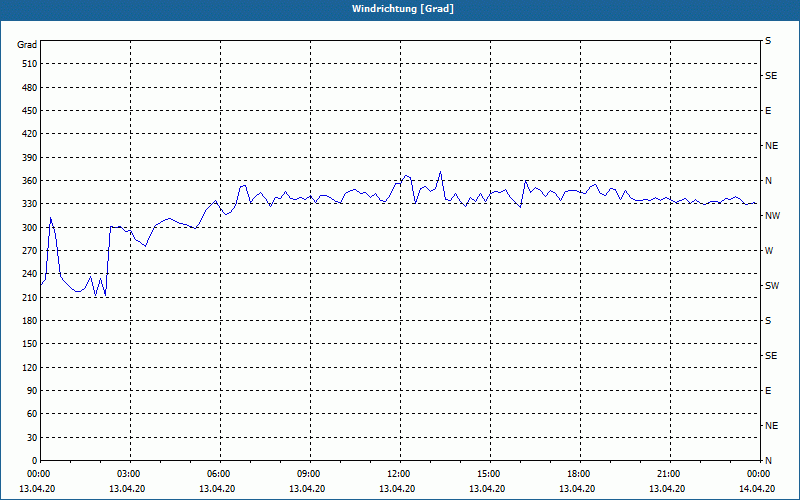The width and height of the screenshot is (800, 500).
Task: Click the "360" y-axis value
Action: tap(30, 181)
